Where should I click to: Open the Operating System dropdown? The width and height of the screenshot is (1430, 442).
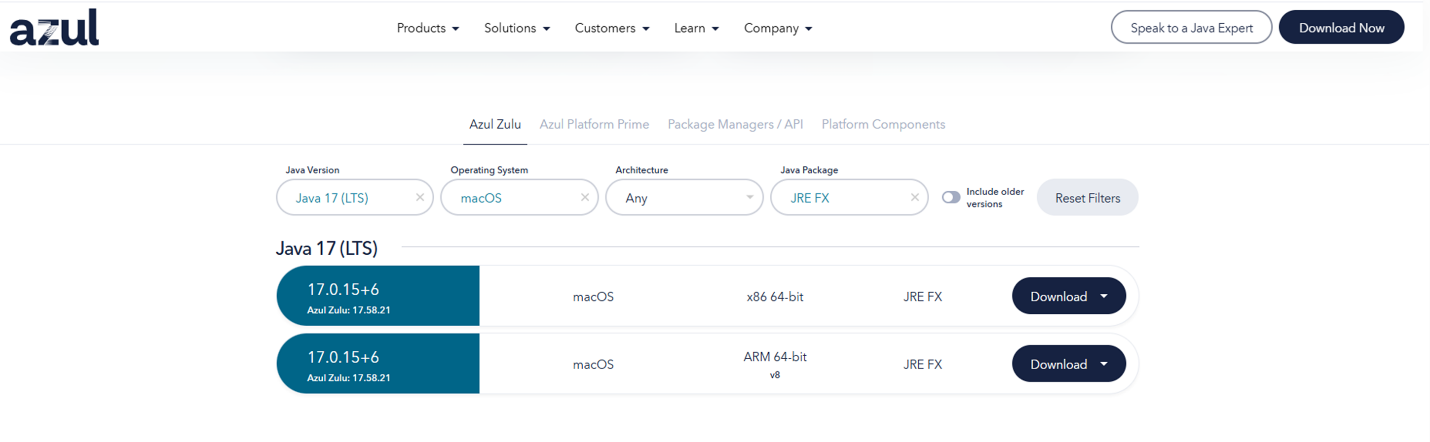pyautogui.click(x=510, y=198)
